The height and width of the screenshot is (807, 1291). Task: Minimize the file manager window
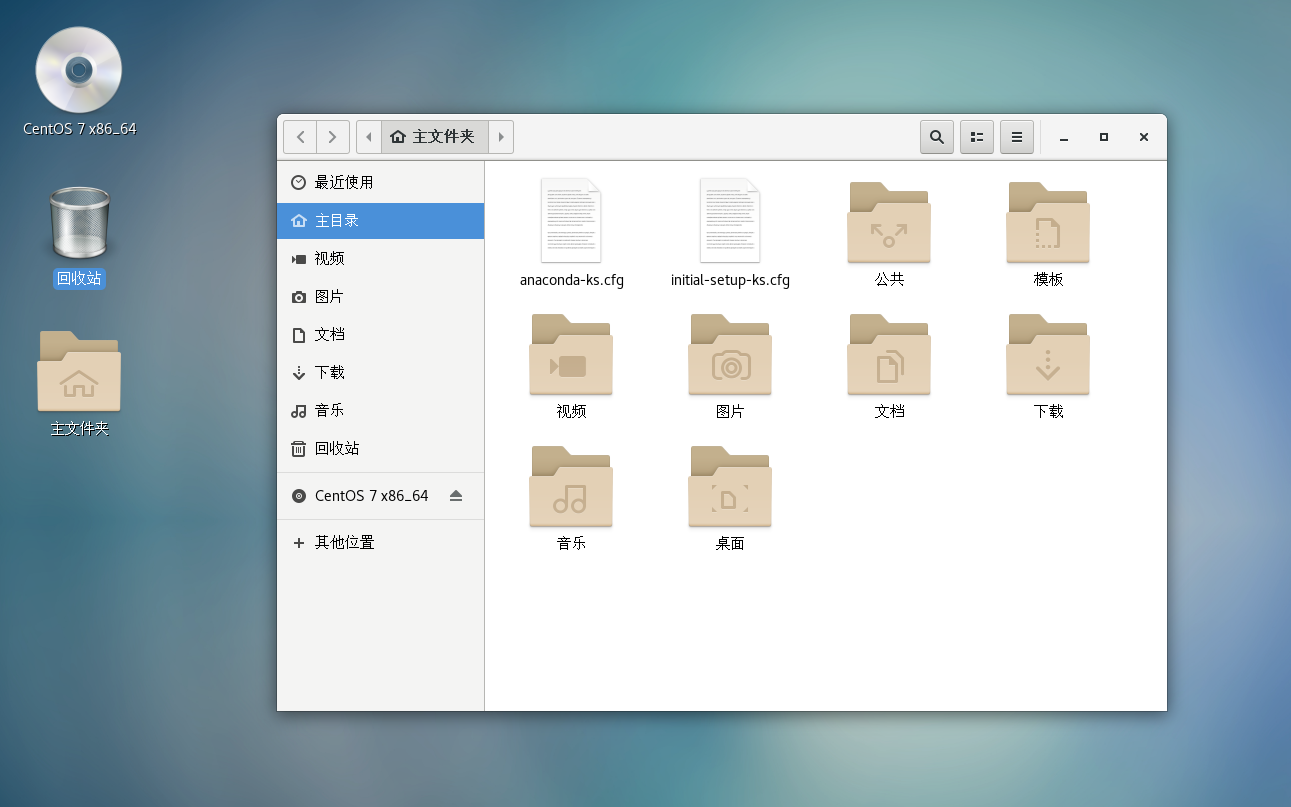[1064, 137]
